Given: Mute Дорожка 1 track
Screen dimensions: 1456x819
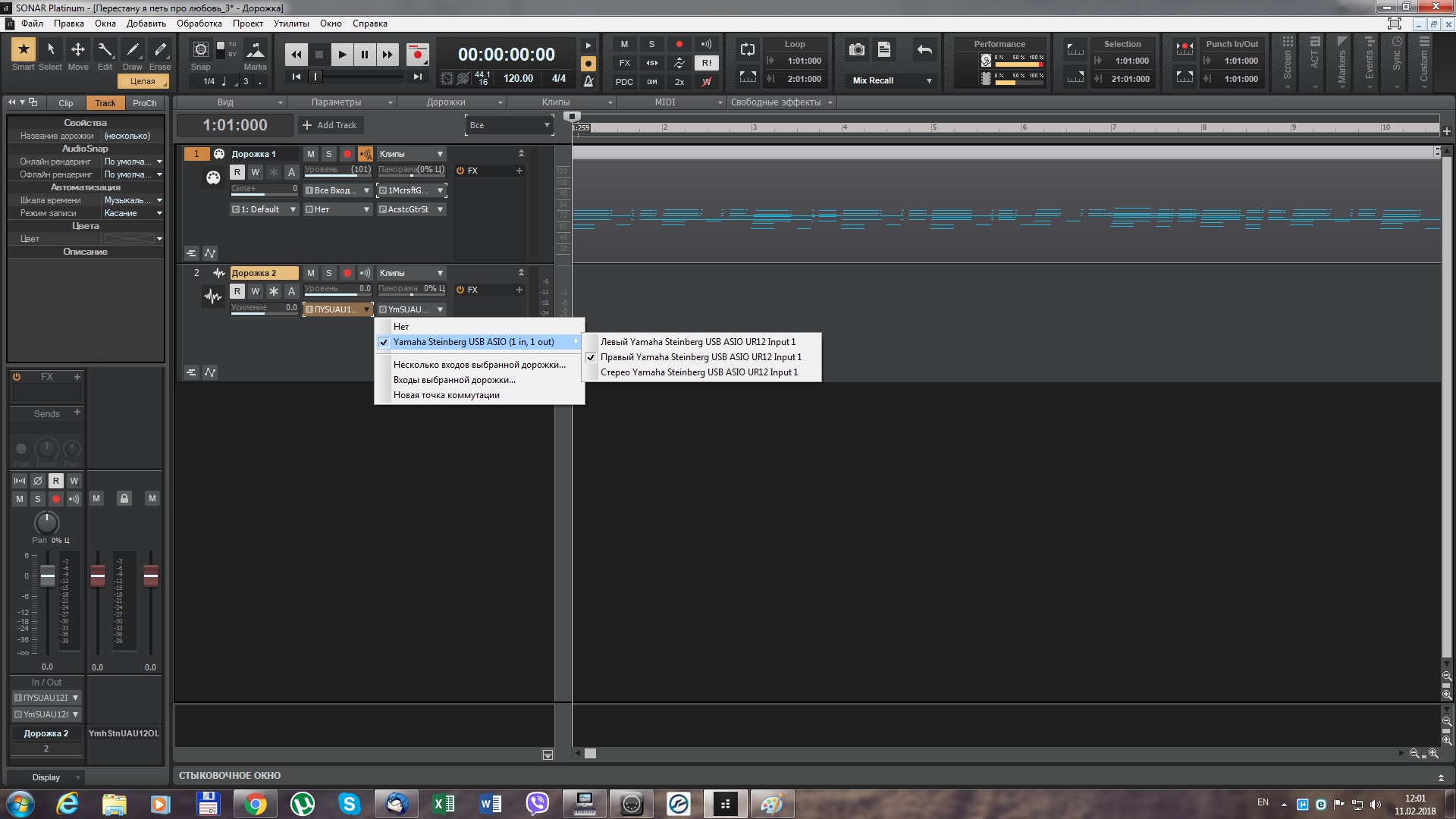Looking at the screenshot, I should click(310, 154).
